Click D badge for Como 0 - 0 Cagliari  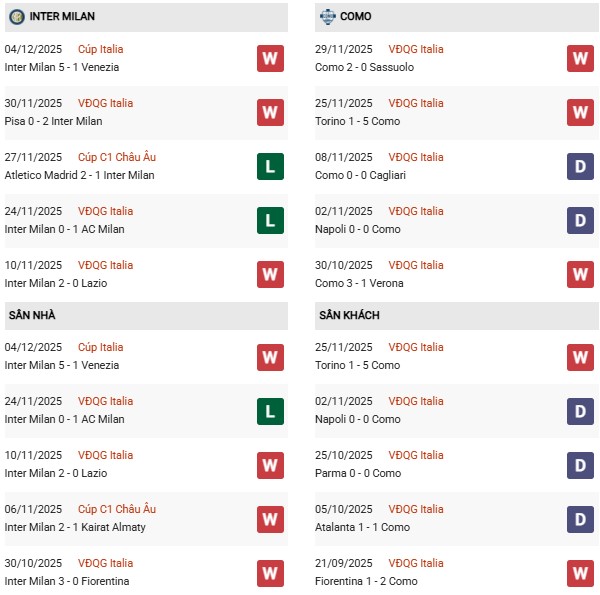click(580, 166)
